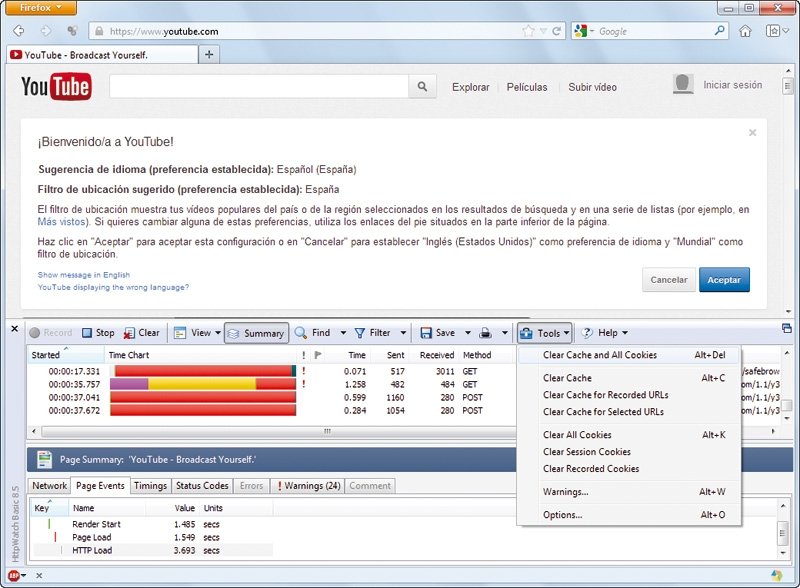800x588 pixels.
Task: Stop recording in HttpWatch
Action: pos(98,333)
